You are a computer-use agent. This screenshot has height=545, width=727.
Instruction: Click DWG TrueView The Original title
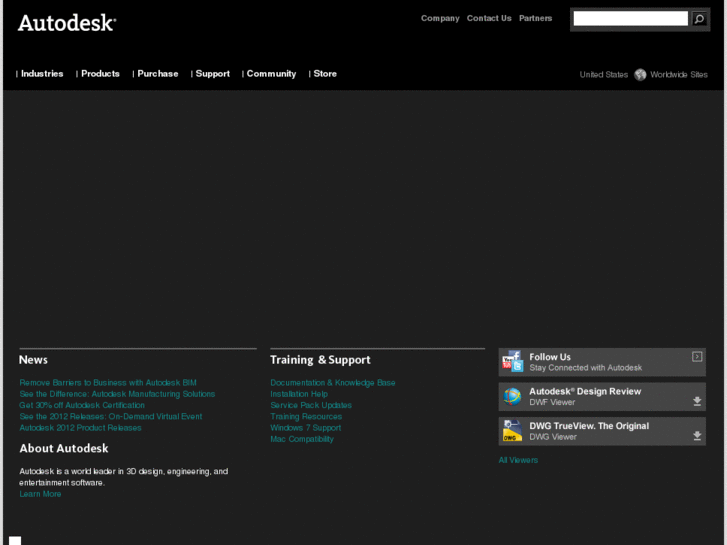[x=589, y=426]
